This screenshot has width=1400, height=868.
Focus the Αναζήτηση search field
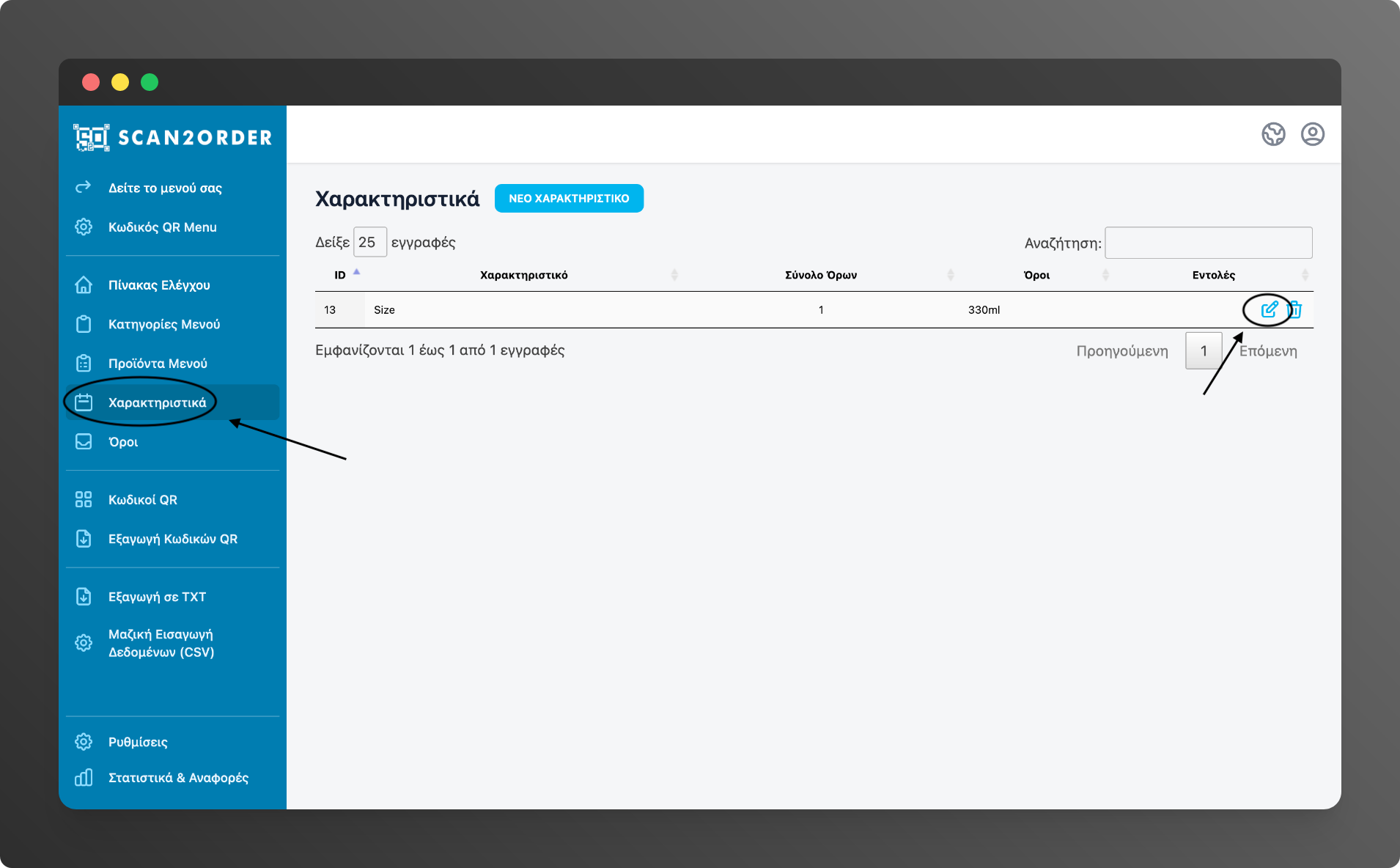pyautogui.click(x=1208, y=243)
